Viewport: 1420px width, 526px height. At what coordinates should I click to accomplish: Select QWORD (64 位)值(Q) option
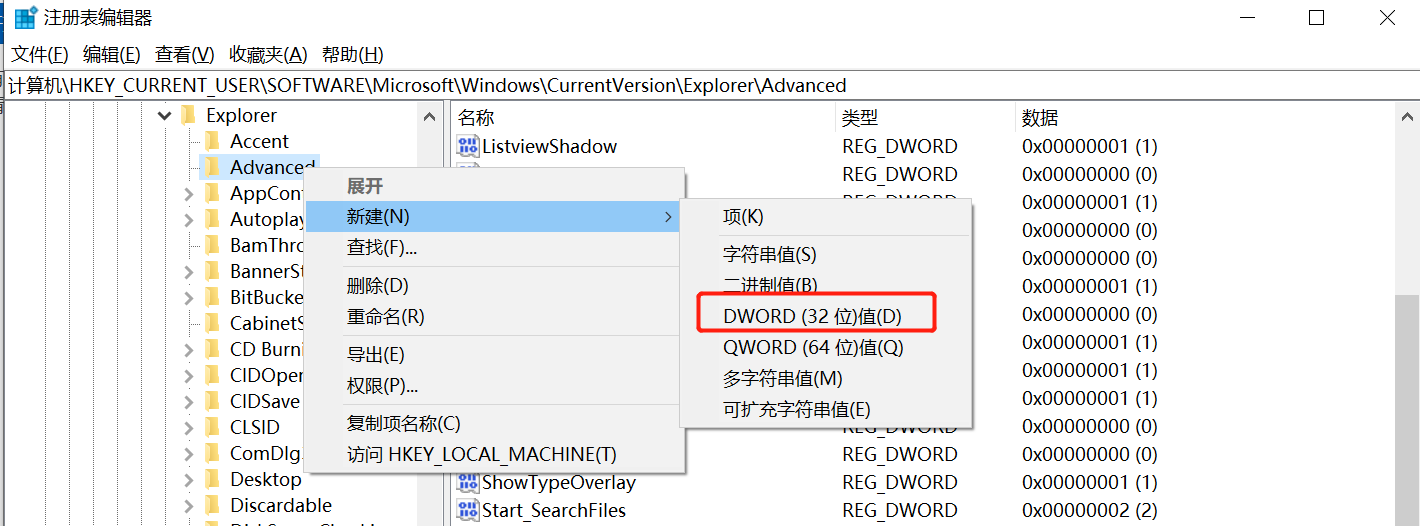pos(825,348)
